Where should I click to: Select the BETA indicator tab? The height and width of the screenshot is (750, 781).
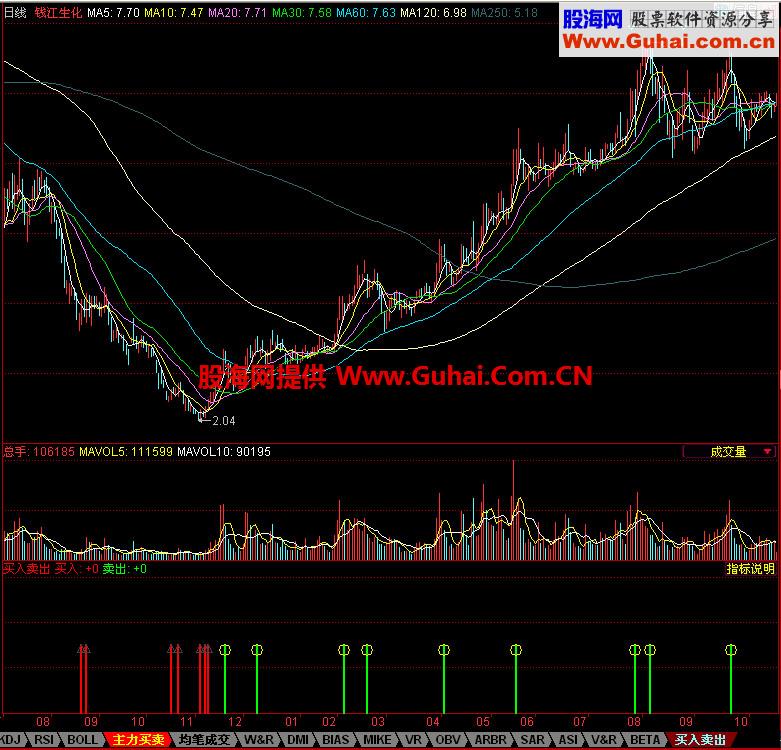click(645, 740)
